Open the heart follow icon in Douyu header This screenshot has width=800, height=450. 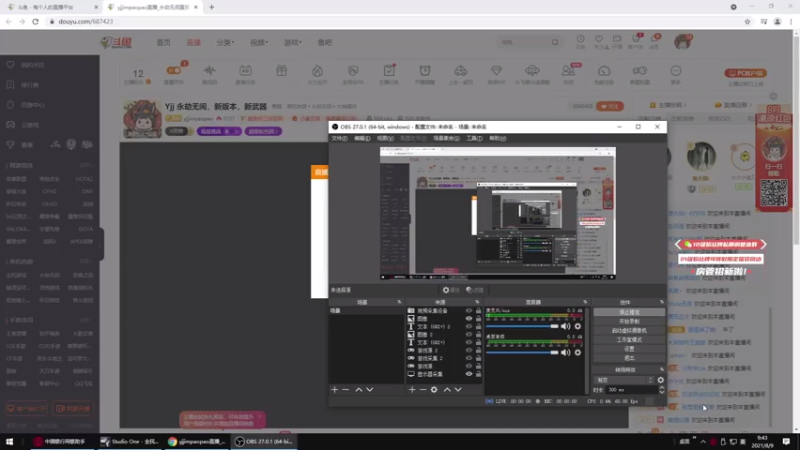599,39
